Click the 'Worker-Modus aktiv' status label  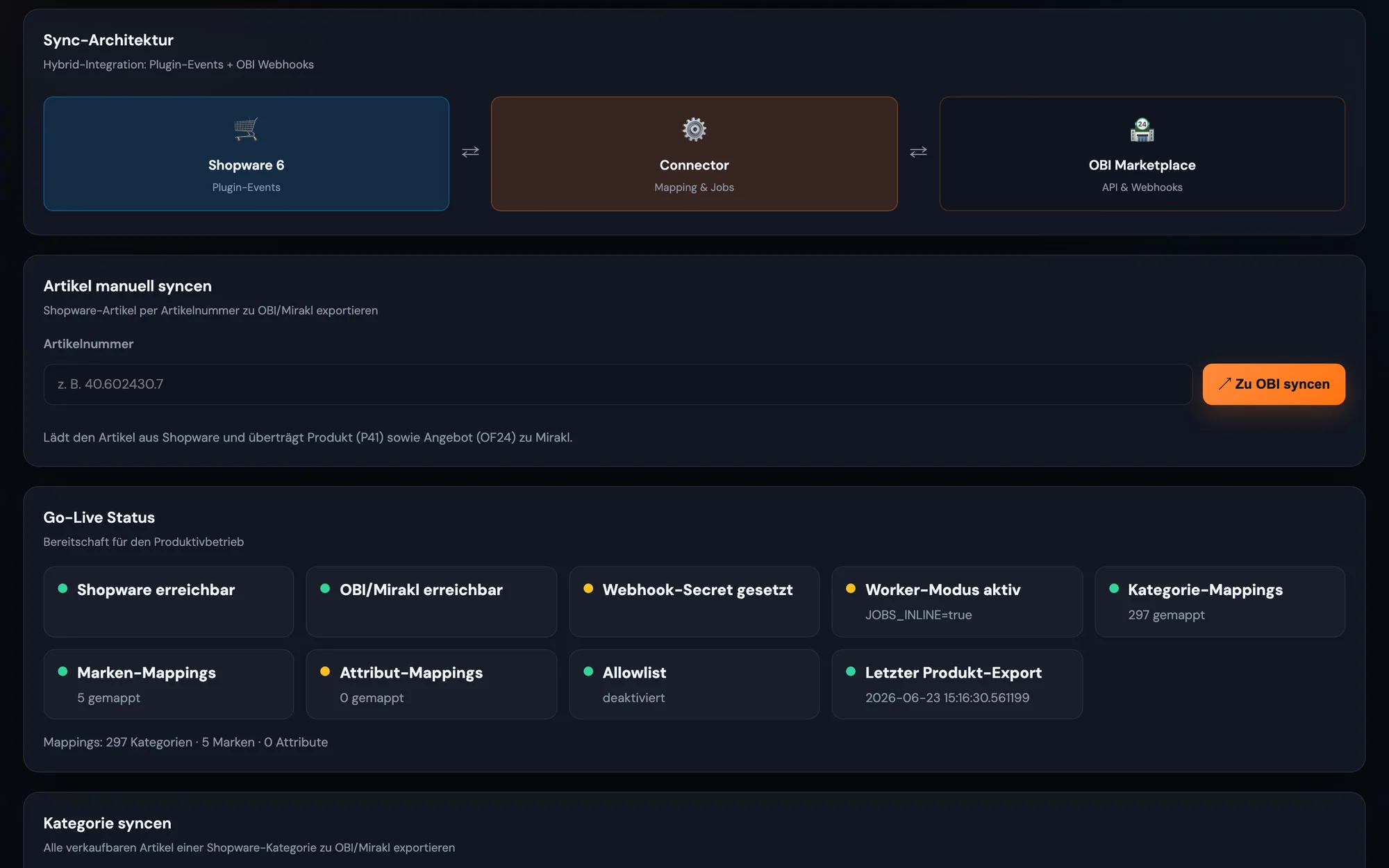[942, 590]
